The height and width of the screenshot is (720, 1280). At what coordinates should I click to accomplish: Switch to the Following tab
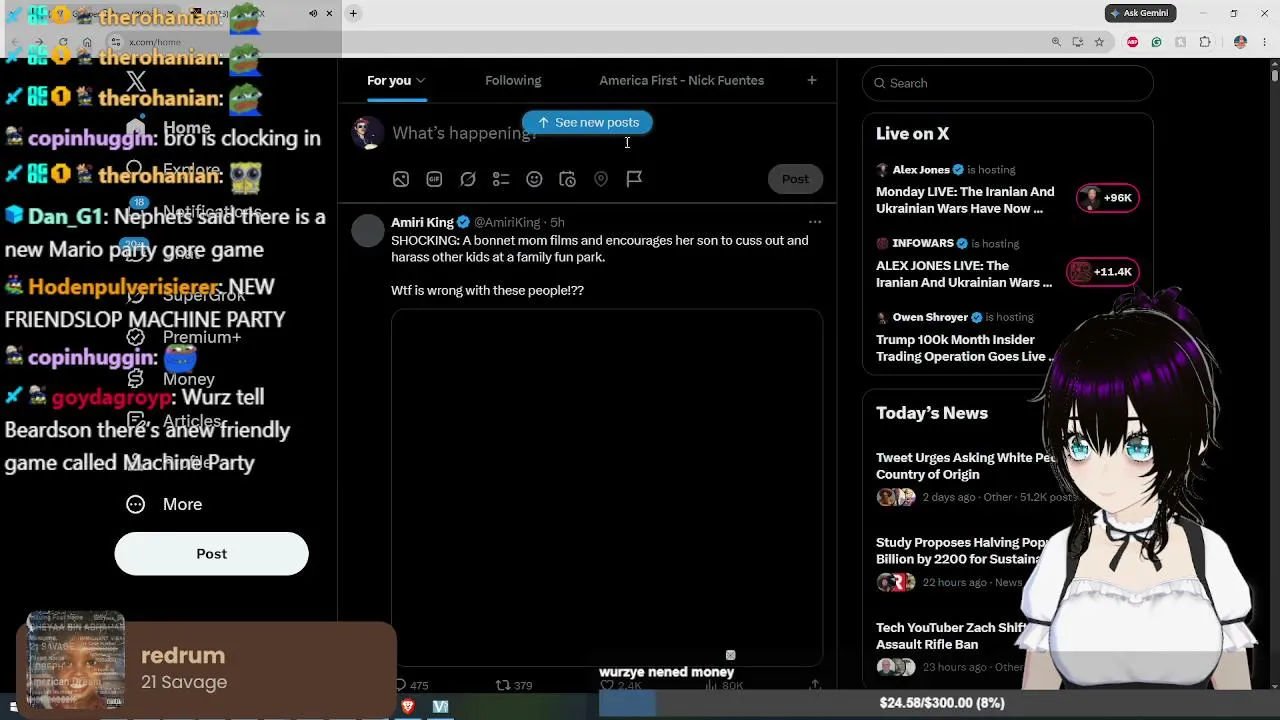coord(513,80)
